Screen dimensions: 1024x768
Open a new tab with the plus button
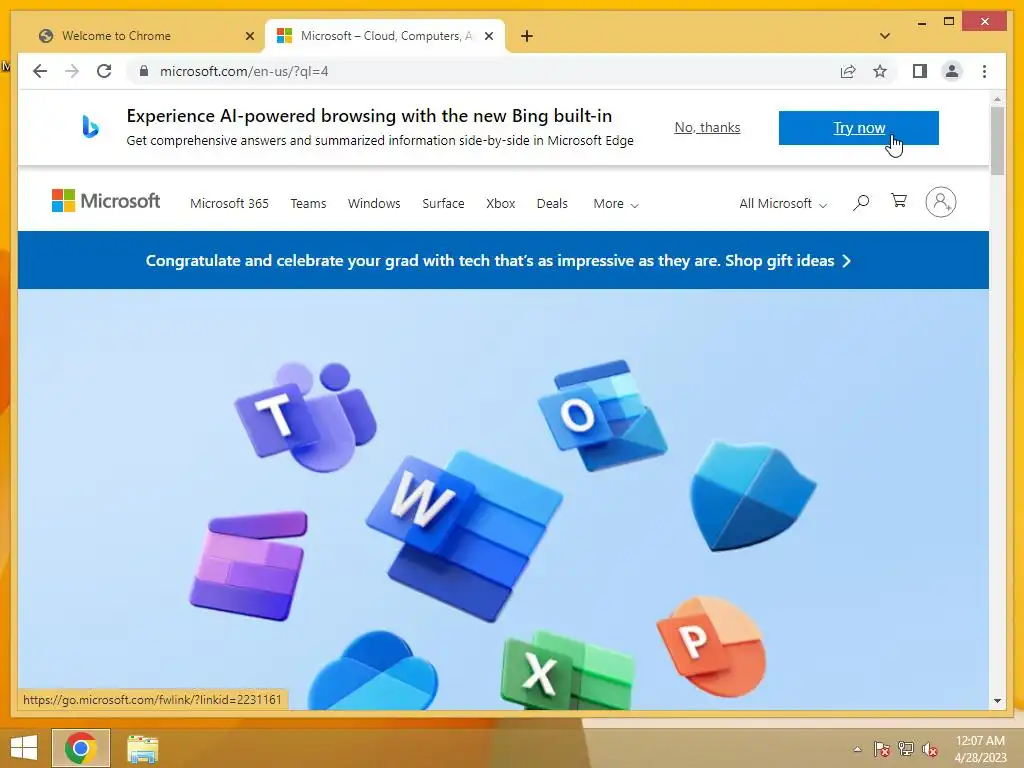527,36
